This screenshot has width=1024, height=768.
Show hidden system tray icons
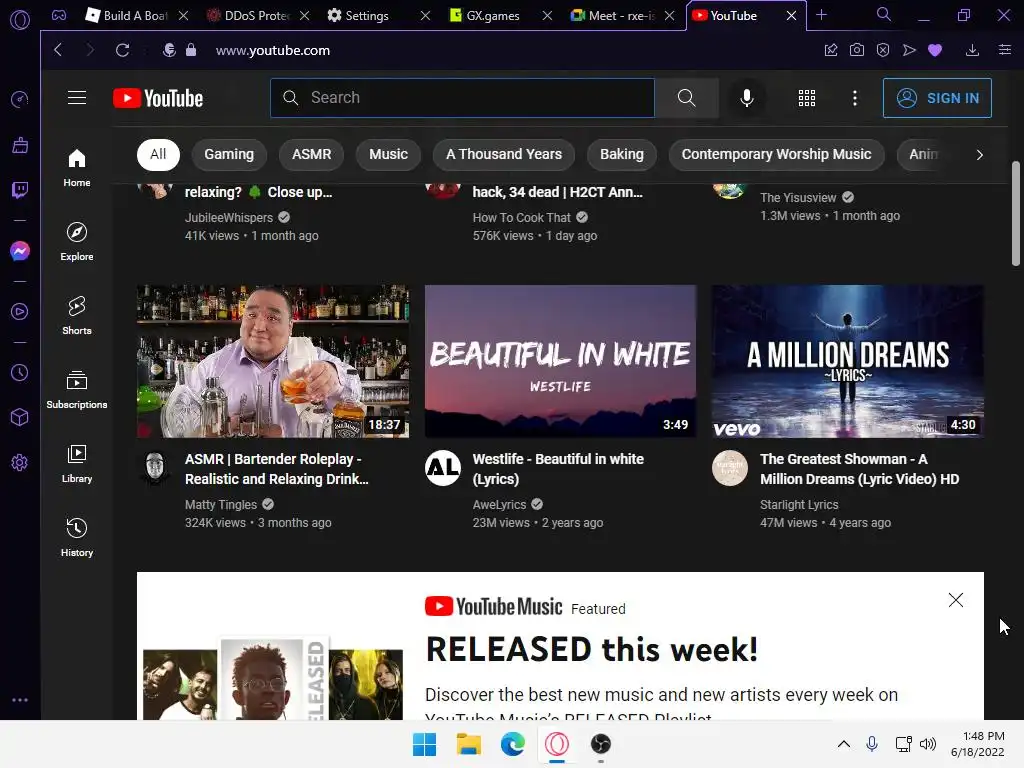pyautogui.click(x=844, y=744)
